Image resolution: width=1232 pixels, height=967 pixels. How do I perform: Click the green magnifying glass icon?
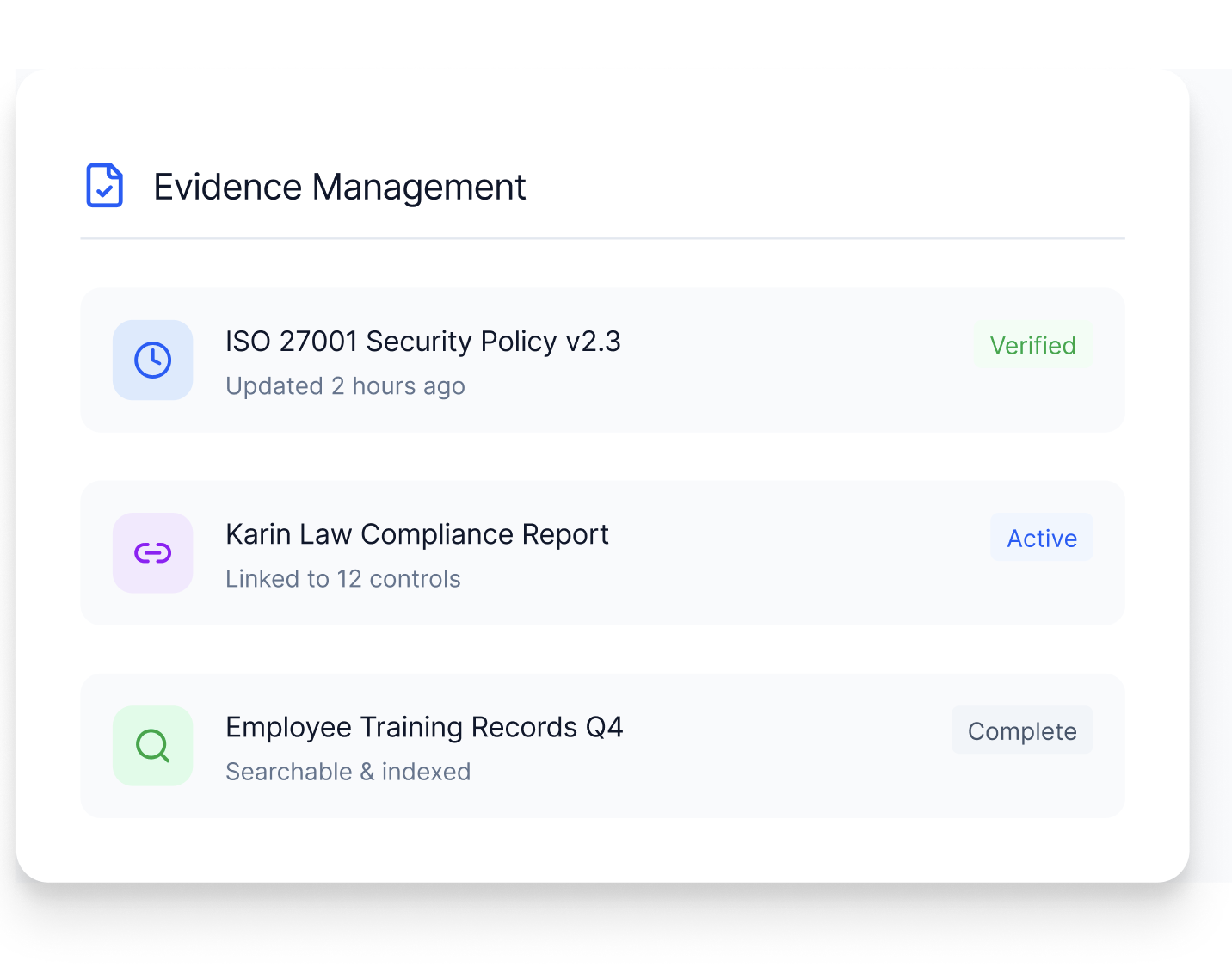click(152, 745)
